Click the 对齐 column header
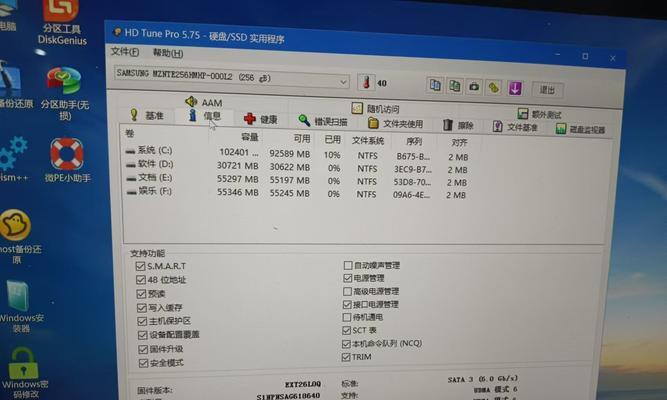 click(459, 143)
